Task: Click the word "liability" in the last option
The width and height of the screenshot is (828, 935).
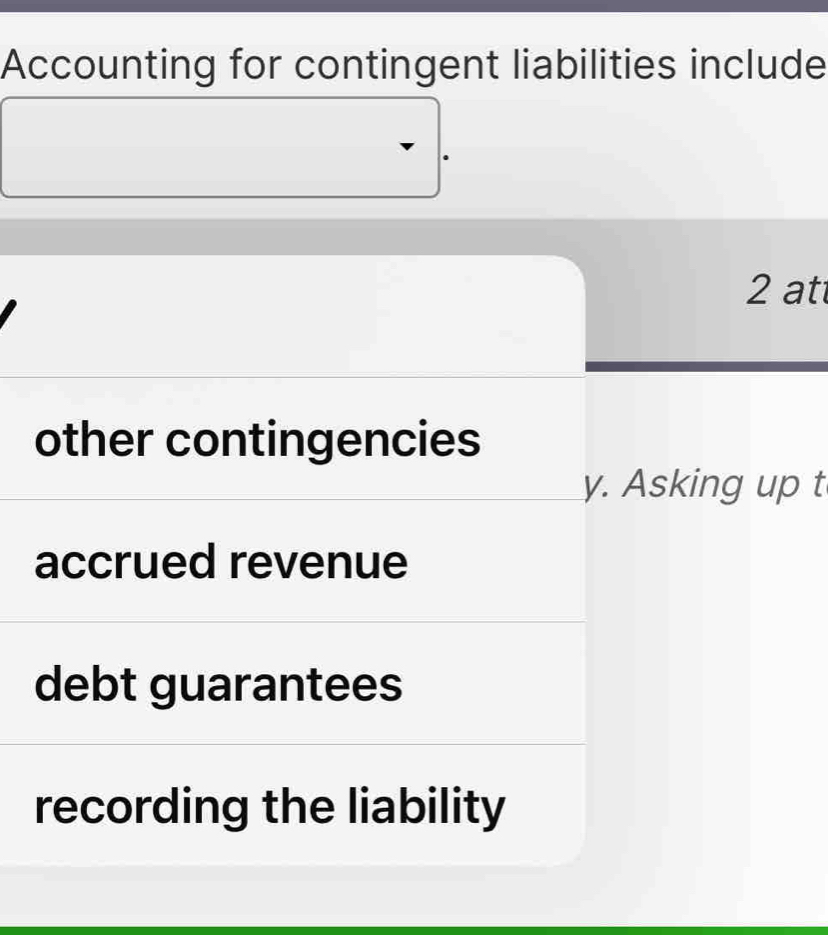Action: [x=427, y=806]
